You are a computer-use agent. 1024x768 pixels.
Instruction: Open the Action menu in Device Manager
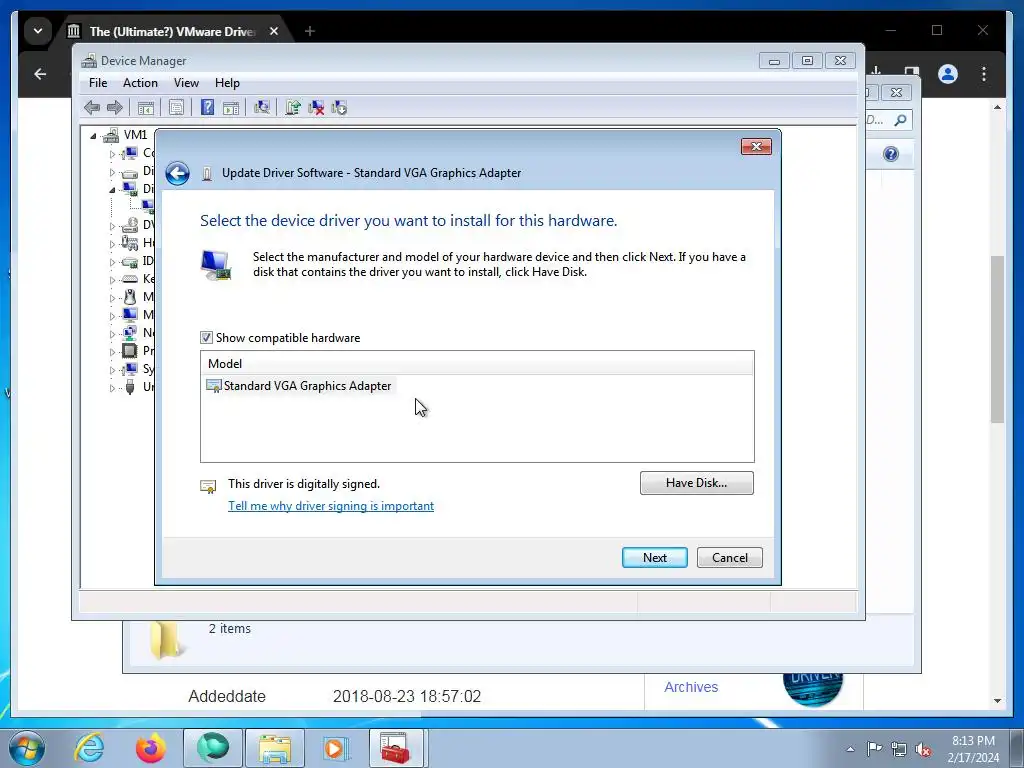click(140, 83)
